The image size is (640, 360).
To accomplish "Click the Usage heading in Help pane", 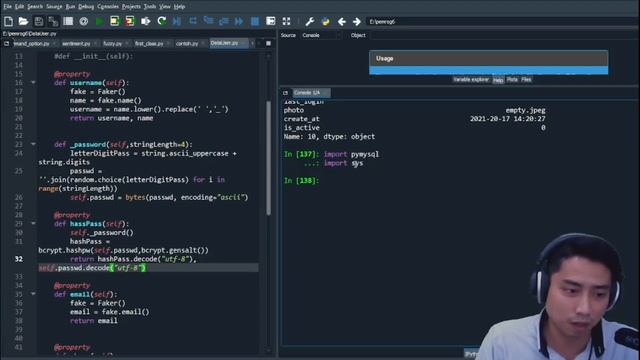I will [384, 58].
